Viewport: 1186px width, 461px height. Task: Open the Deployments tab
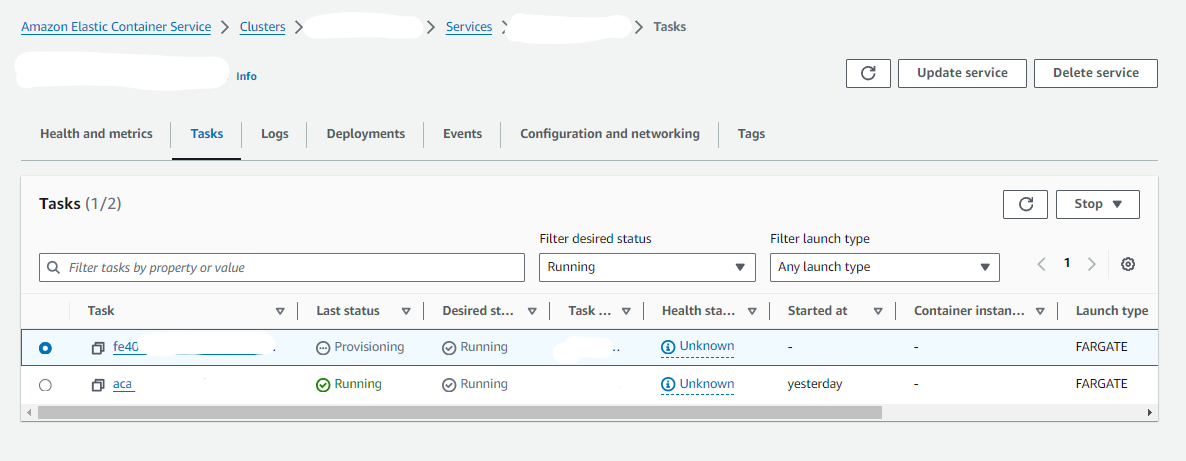point(366,134)
